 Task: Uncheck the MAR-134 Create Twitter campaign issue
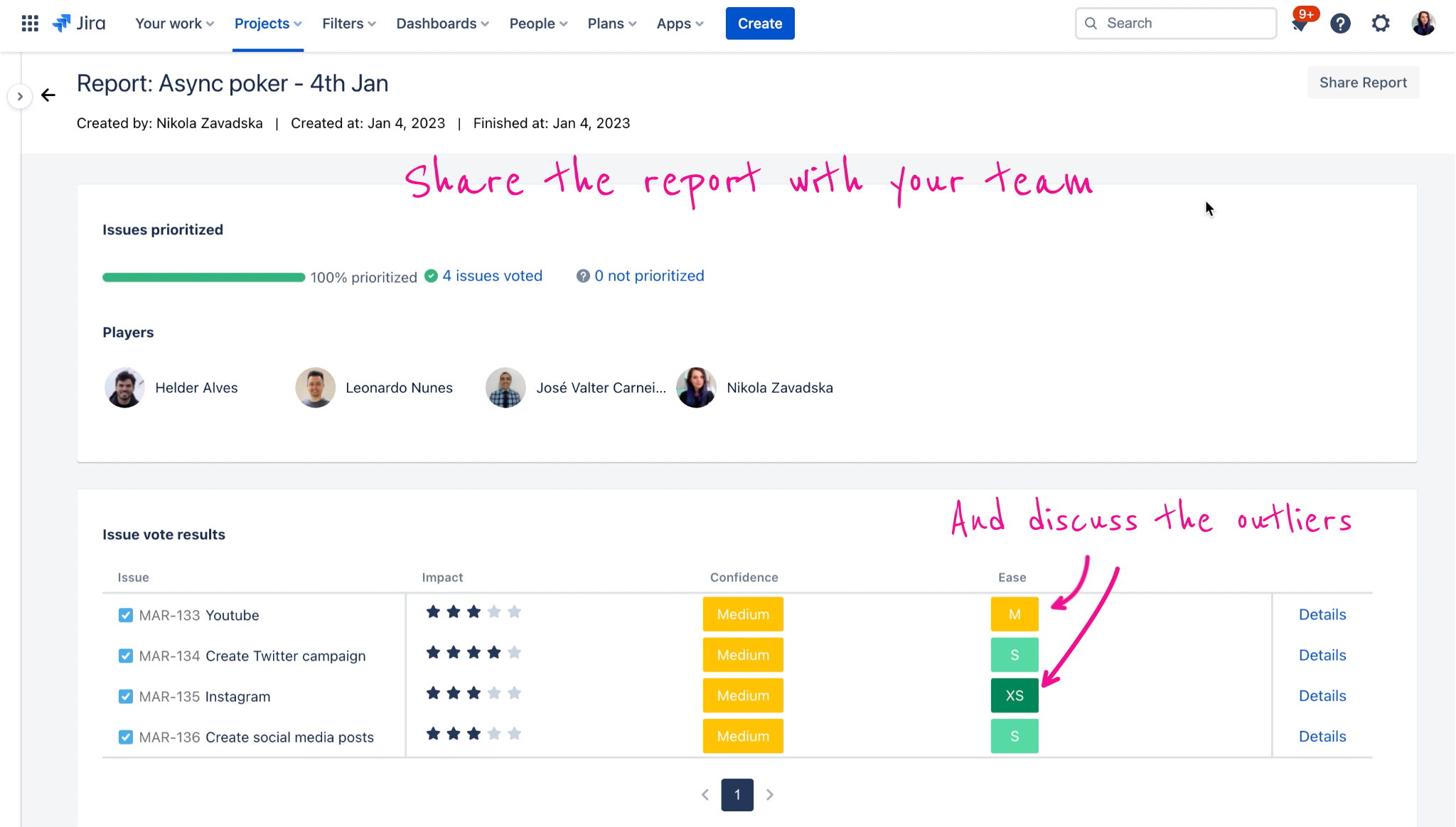pos(125,655)
